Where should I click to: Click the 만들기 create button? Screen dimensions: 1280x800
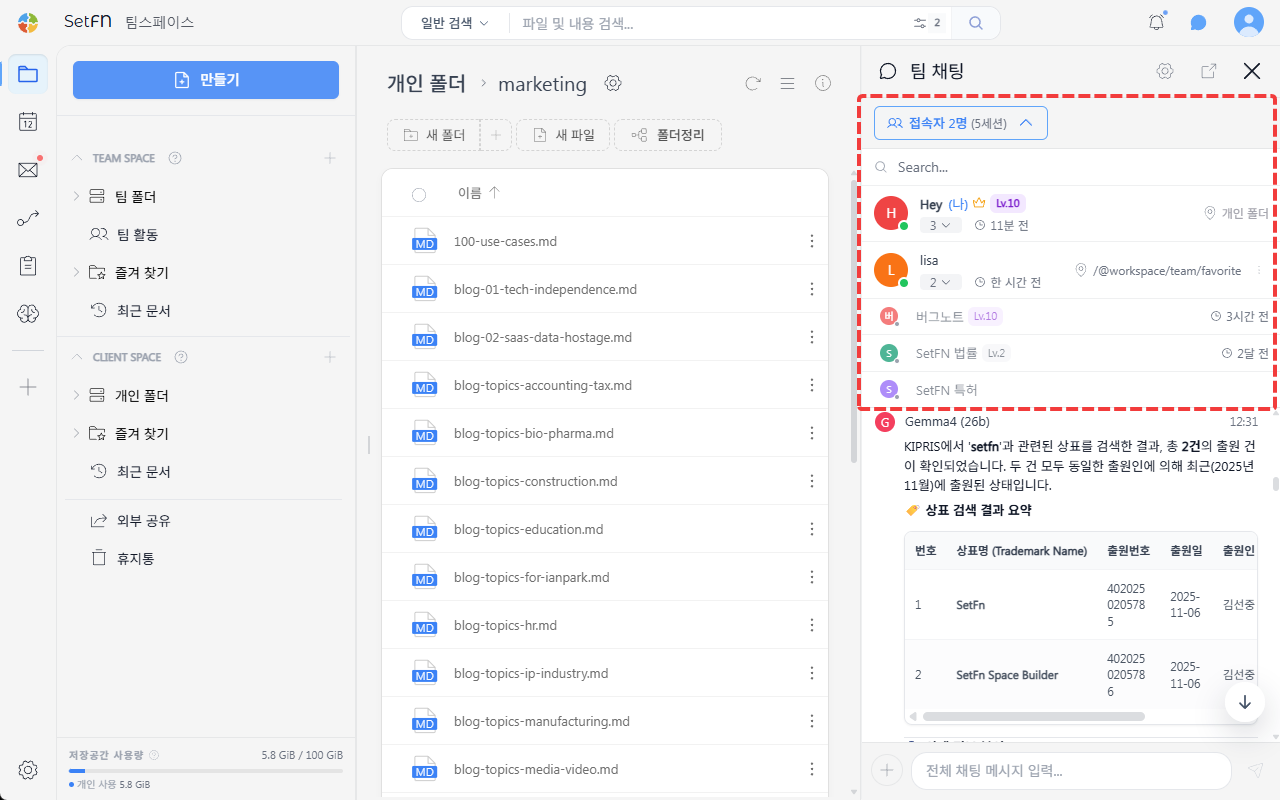(x=206, y=80)
